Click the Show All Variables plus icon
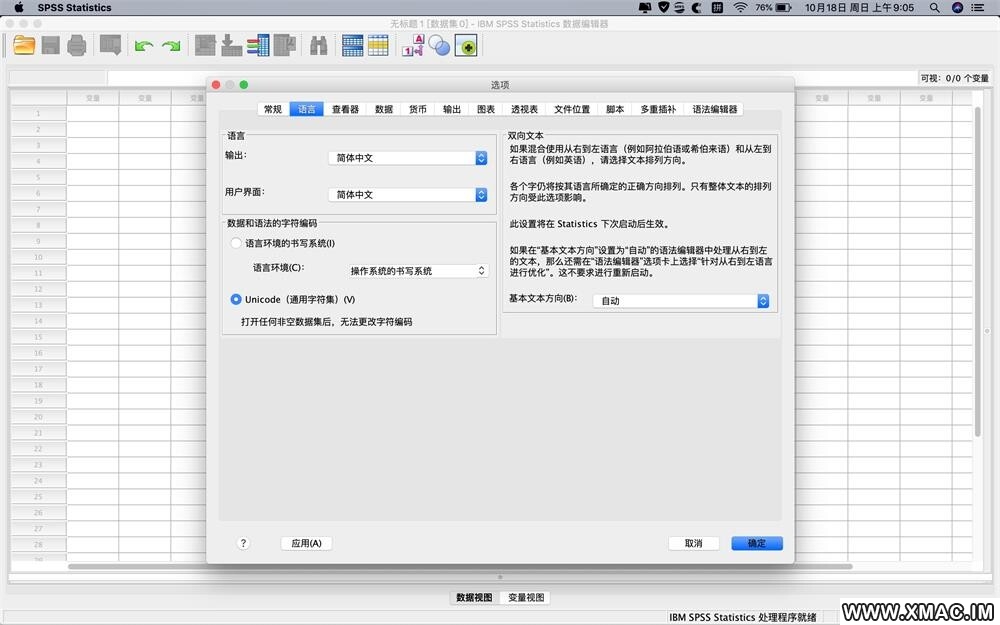The height and width of the screenshot is (625, 1000). click(466, 46)
